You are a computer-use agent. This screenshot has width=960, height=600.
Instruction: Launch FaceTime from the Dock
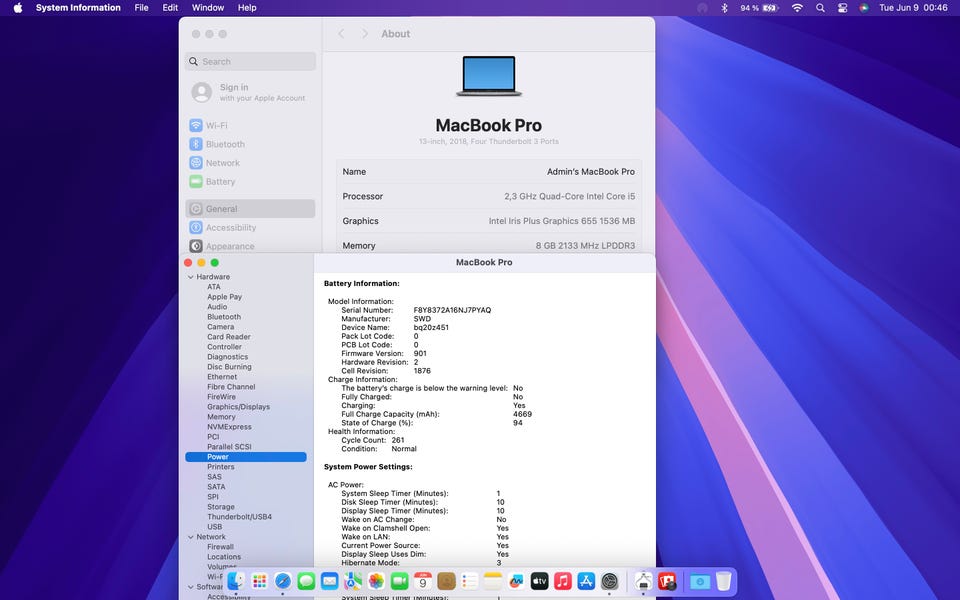[399, 581]
